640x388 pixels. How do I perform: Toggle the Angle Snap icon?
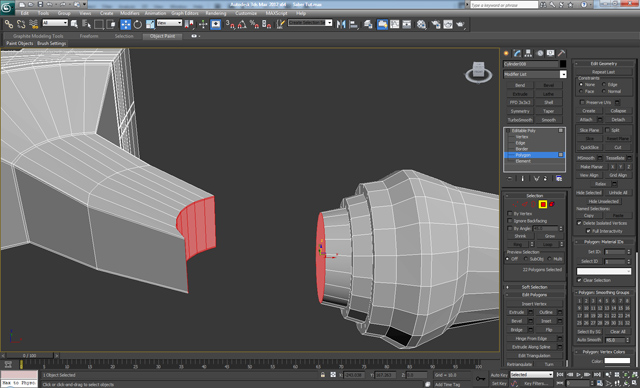(242, 24)
